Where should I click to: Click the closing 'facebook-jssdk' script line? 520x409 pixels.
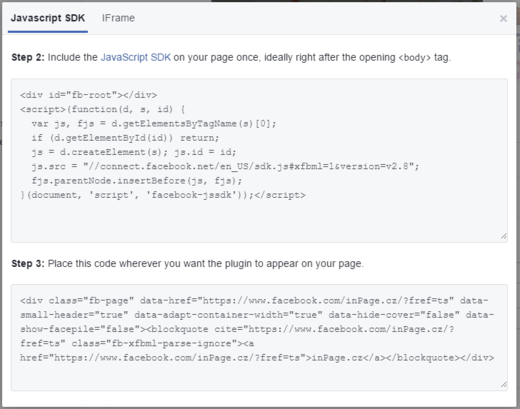[x=163, y=195]
